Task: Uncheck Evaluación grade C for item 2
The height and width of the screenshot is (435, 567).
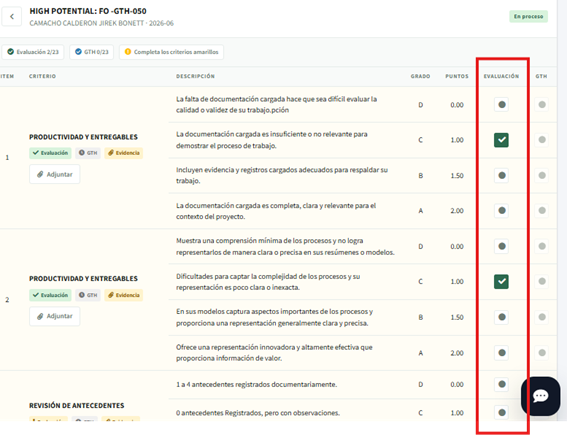Action: coord(502,281)
